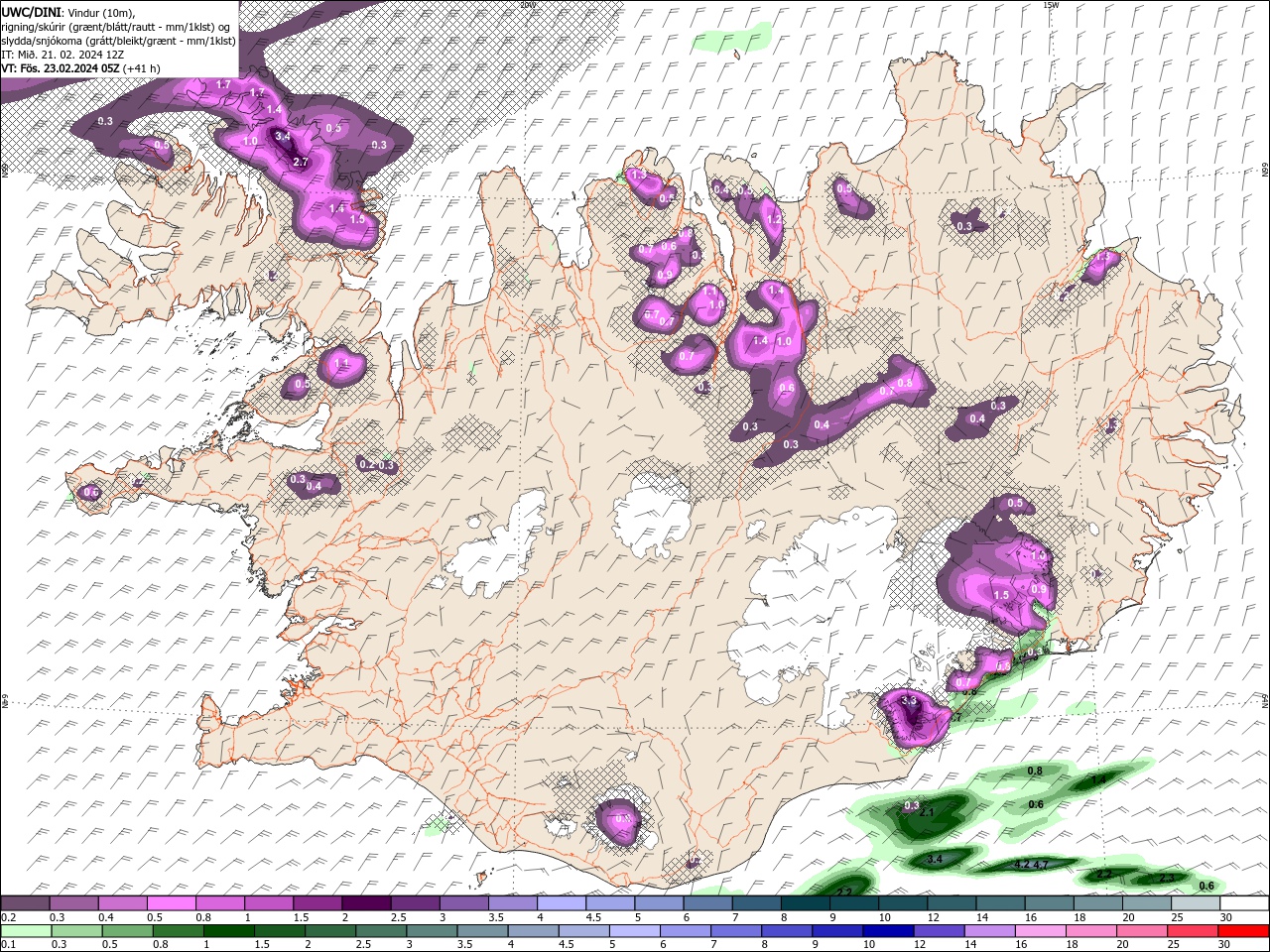This screenshot has width=1270, height=952.
Task: Click the 15W longitude label
Action: pos(1051,5)
